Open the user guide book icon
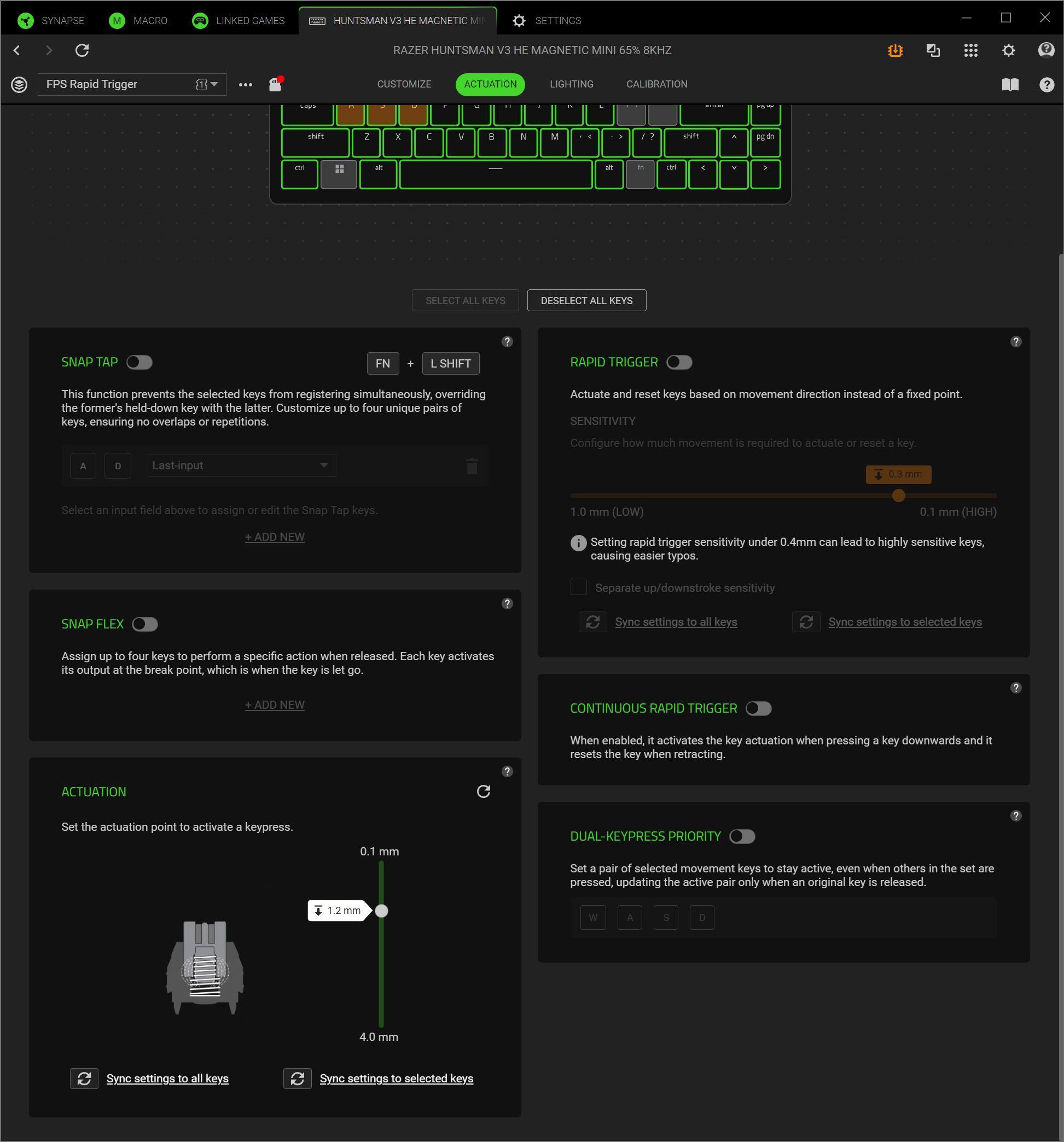This screenshot has width=1064, height=1142. (x=1010, y=84)
